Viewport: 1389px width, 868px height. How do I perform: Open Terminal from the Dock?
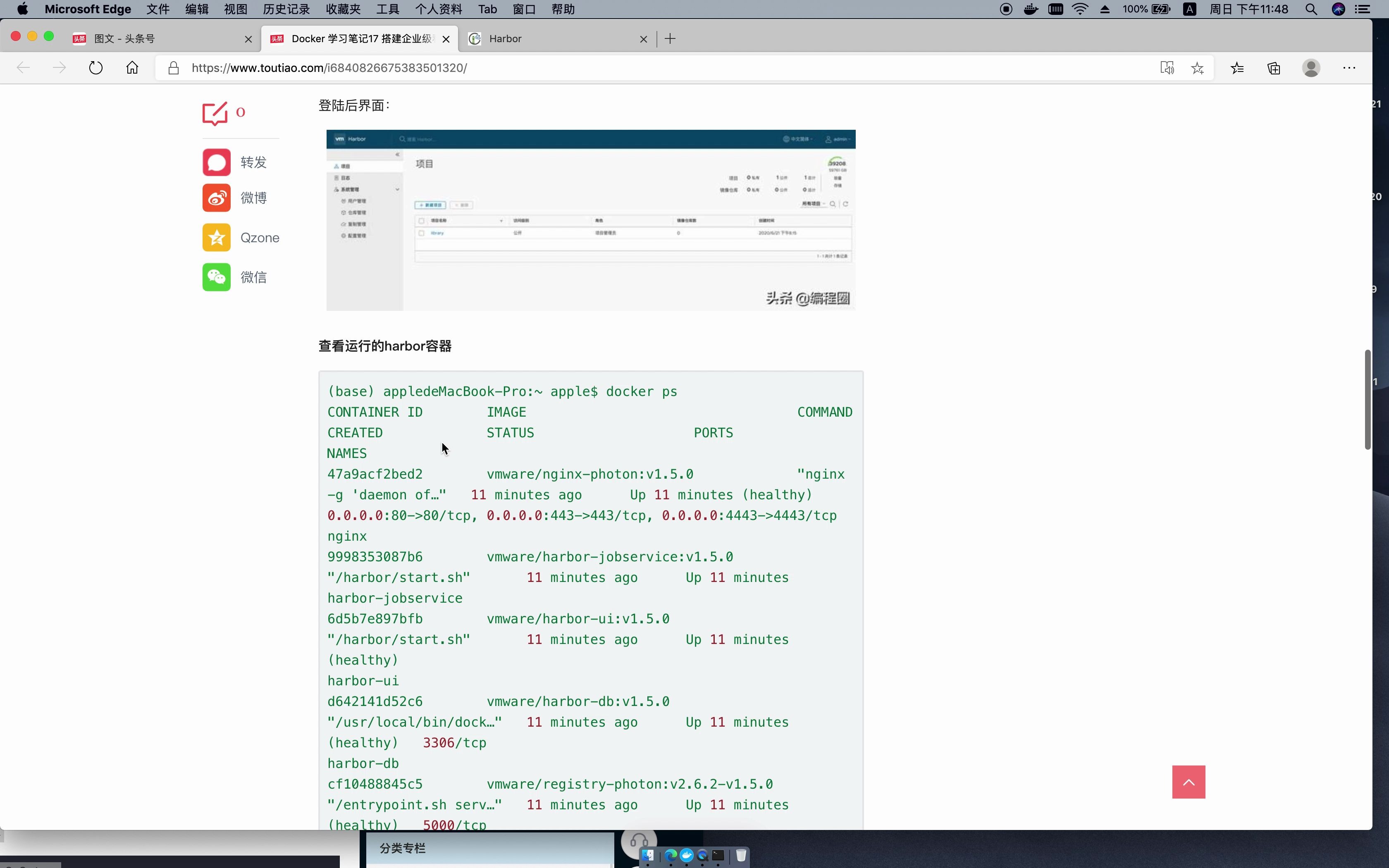pos(718,855)
